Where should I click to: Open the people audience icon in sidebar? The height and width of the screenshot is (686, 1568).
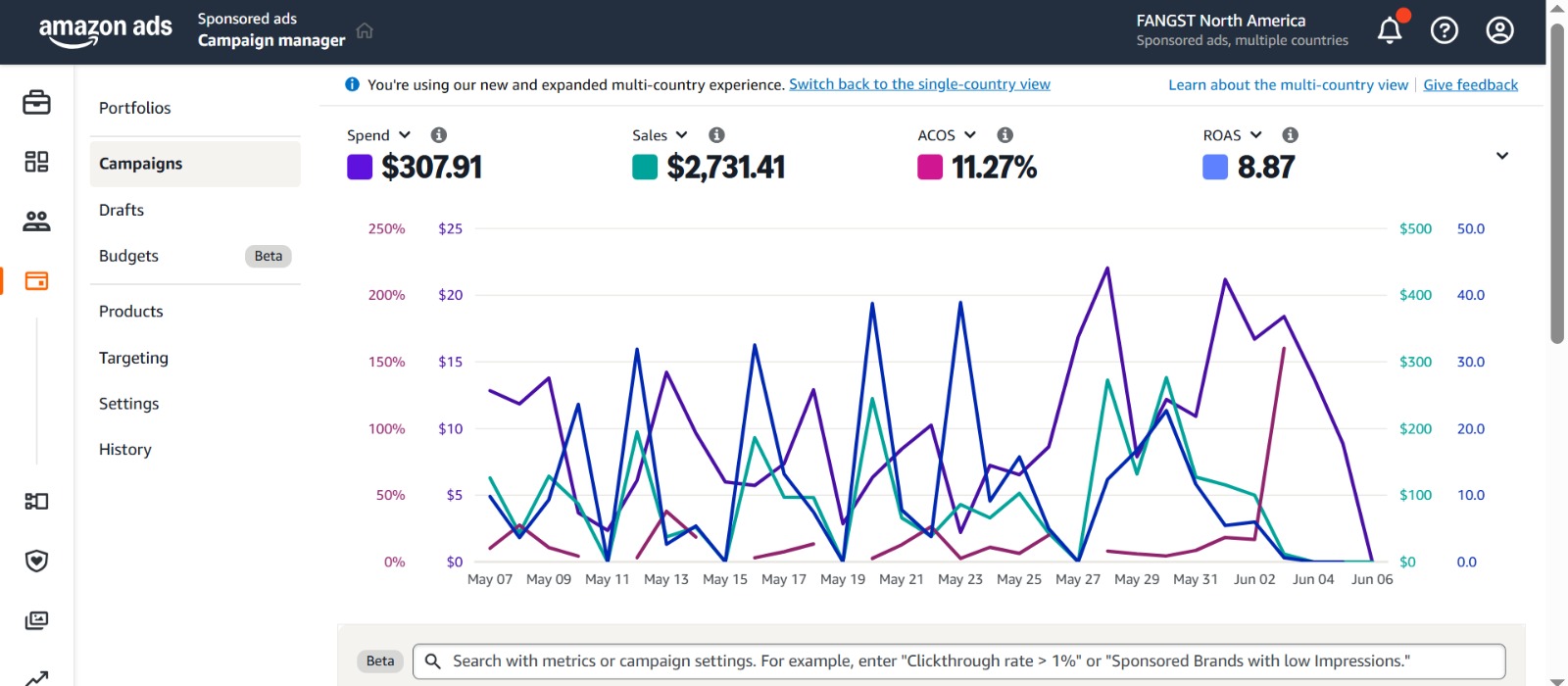[36, 221]
